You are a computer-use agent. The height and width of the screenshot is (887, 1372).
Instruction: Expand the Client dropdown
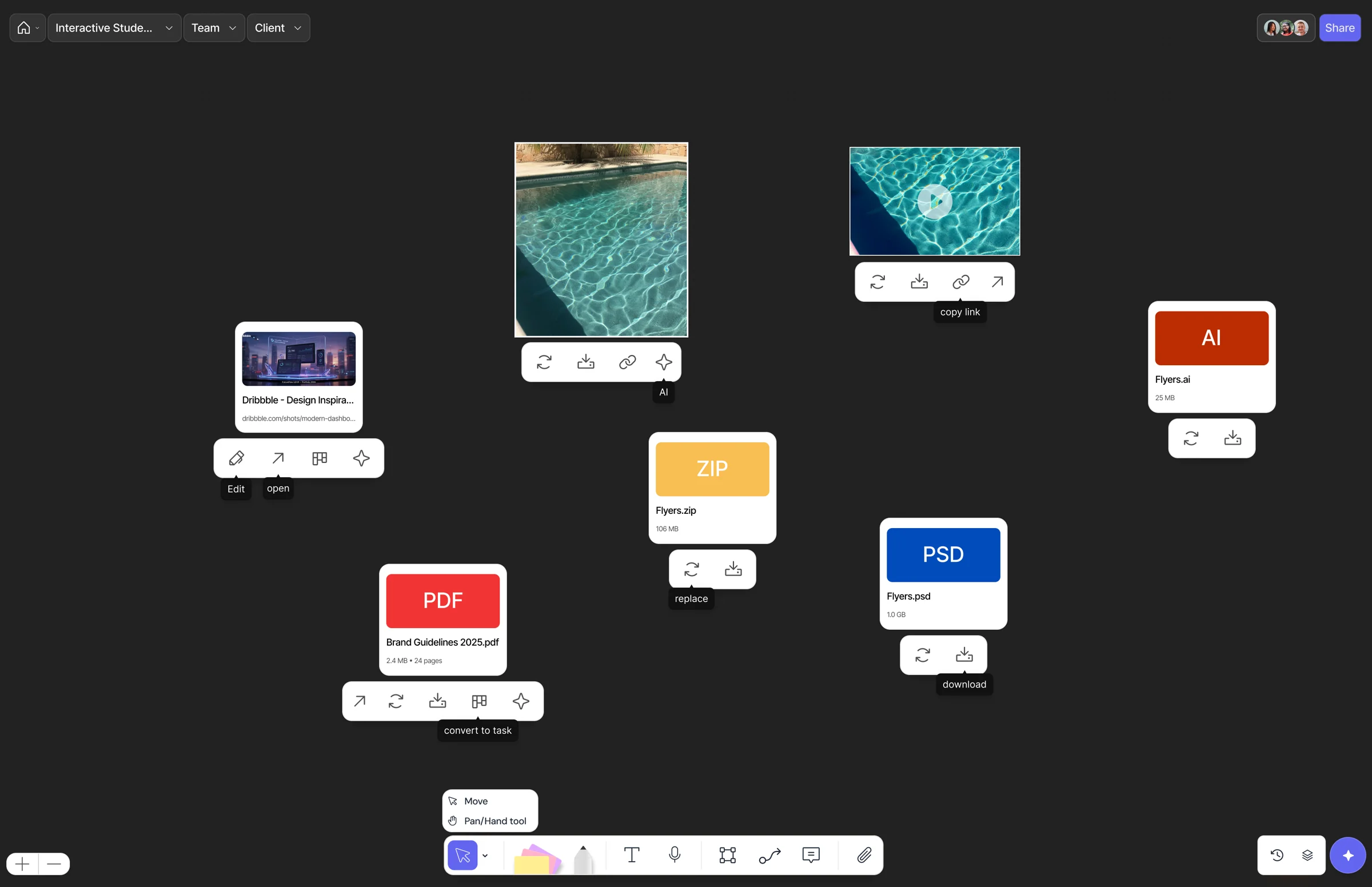278,27
